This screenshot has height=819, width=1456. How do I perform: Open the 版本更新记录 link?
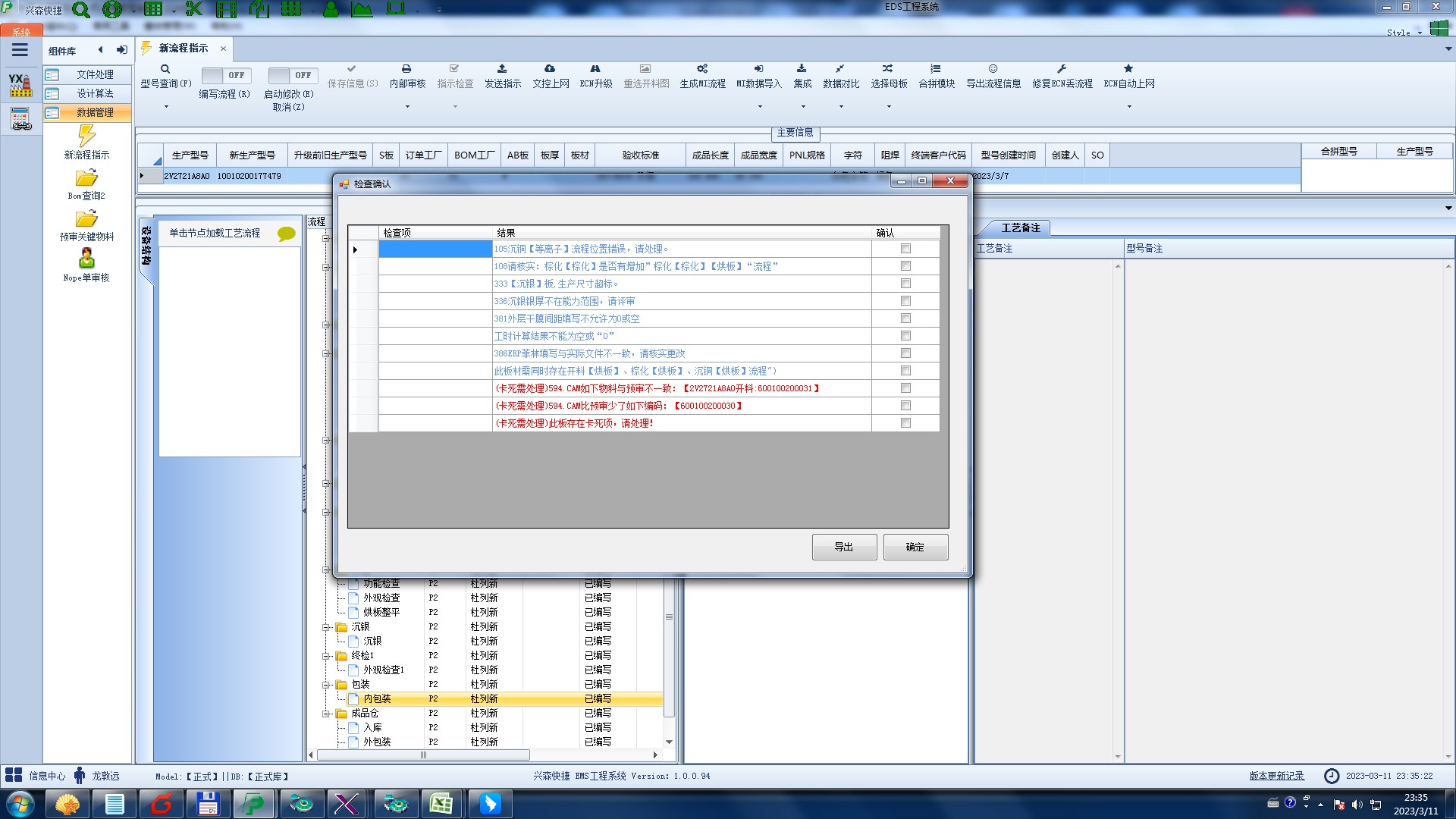click(1276, 776)
